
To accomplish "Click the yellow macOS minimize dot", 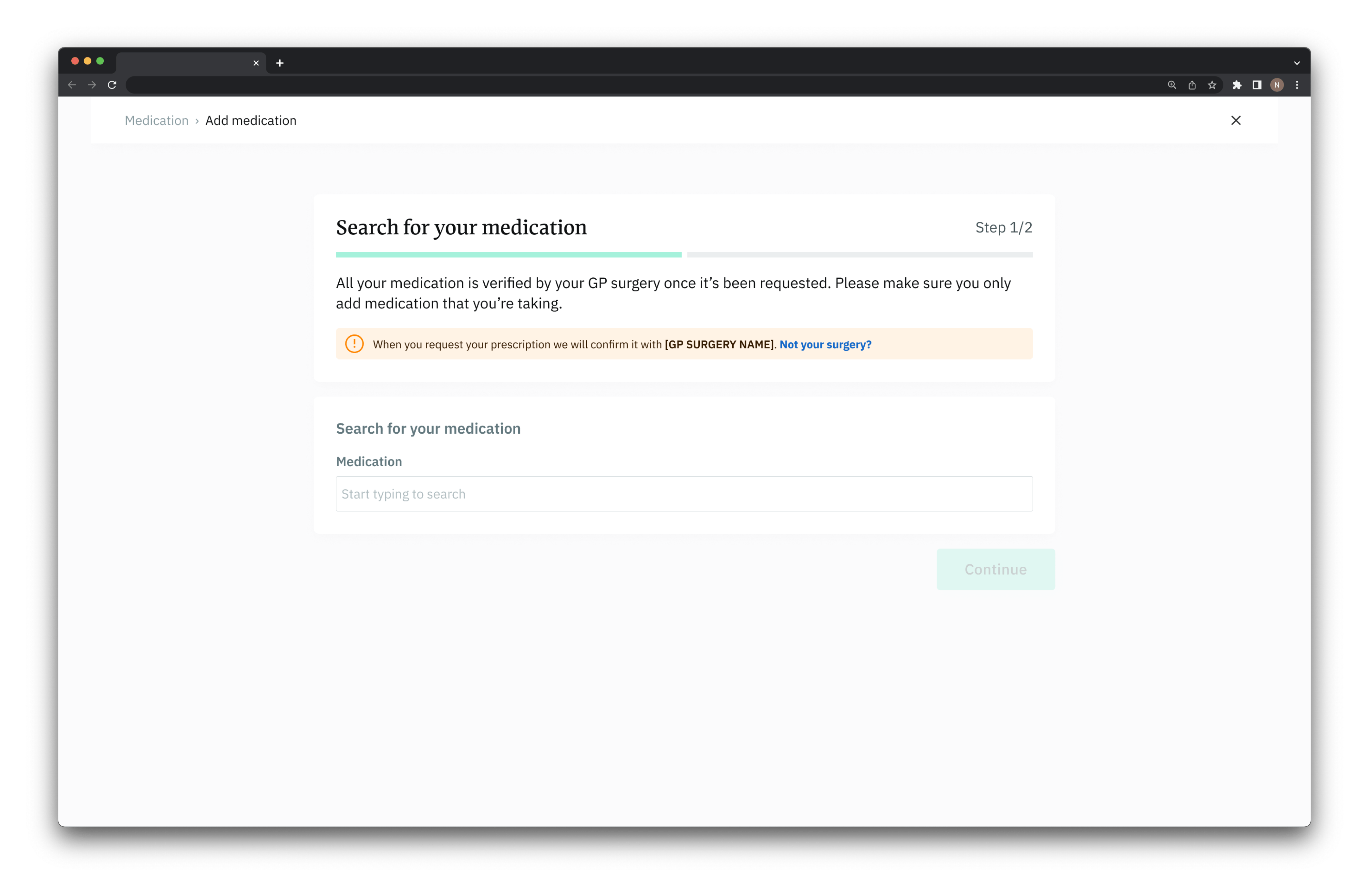I will [87, 61].
